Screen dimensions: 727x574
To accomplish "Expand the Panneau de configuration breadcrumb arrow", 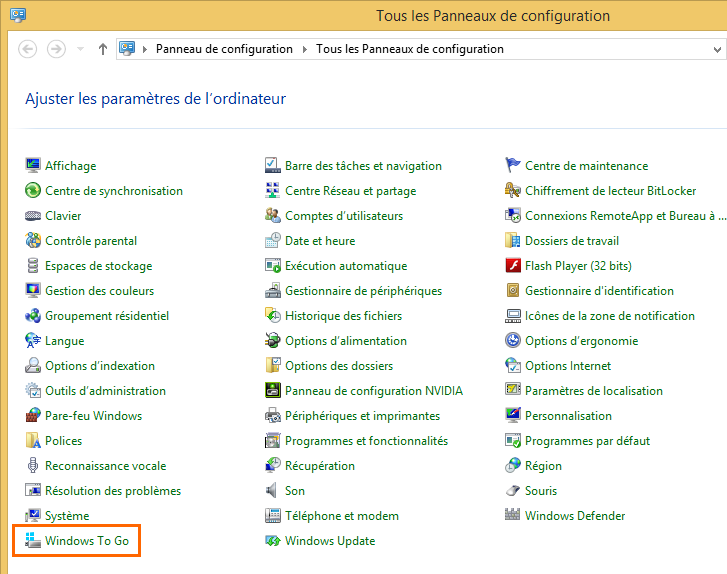I will click(305, 49).
